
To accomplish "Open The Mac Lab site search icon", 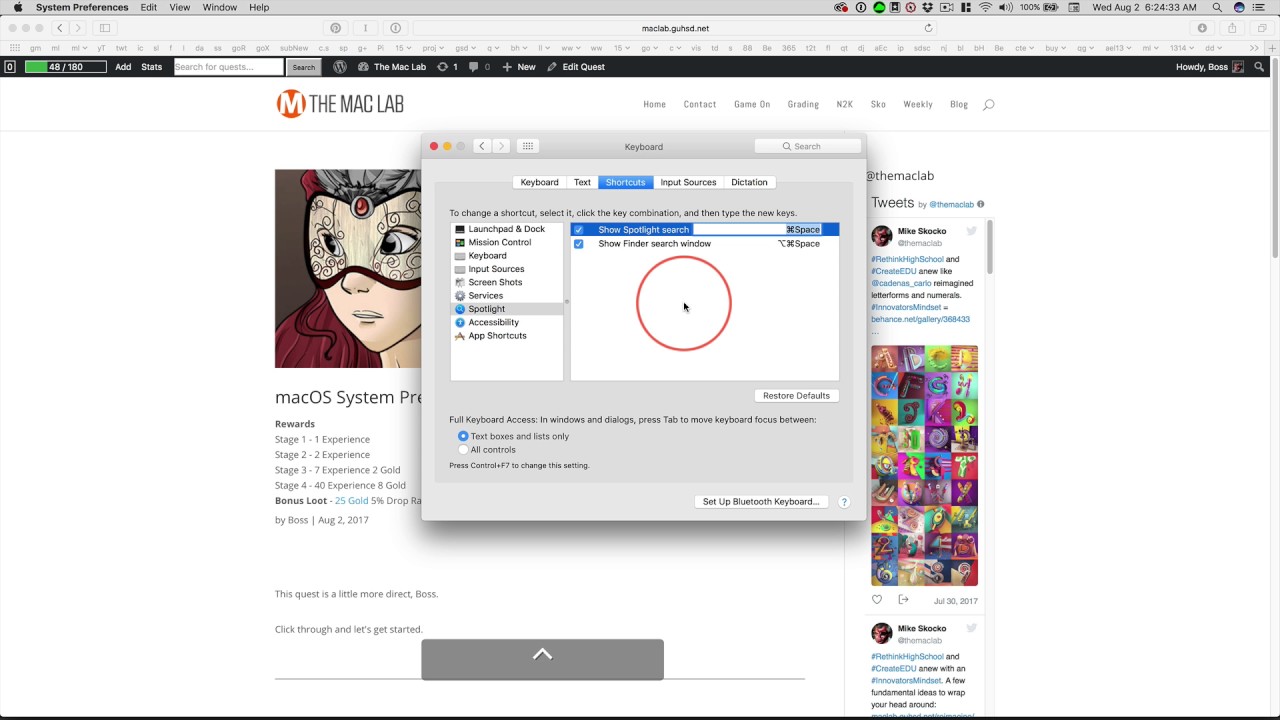I will click(988, 104).
